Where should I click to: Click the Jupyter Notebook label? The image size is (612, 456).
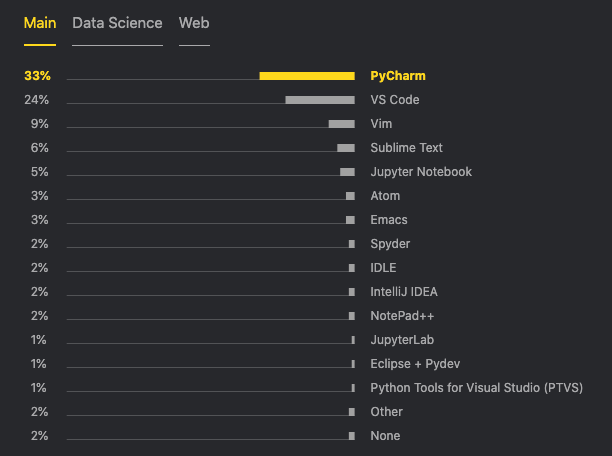click(421, 172)
